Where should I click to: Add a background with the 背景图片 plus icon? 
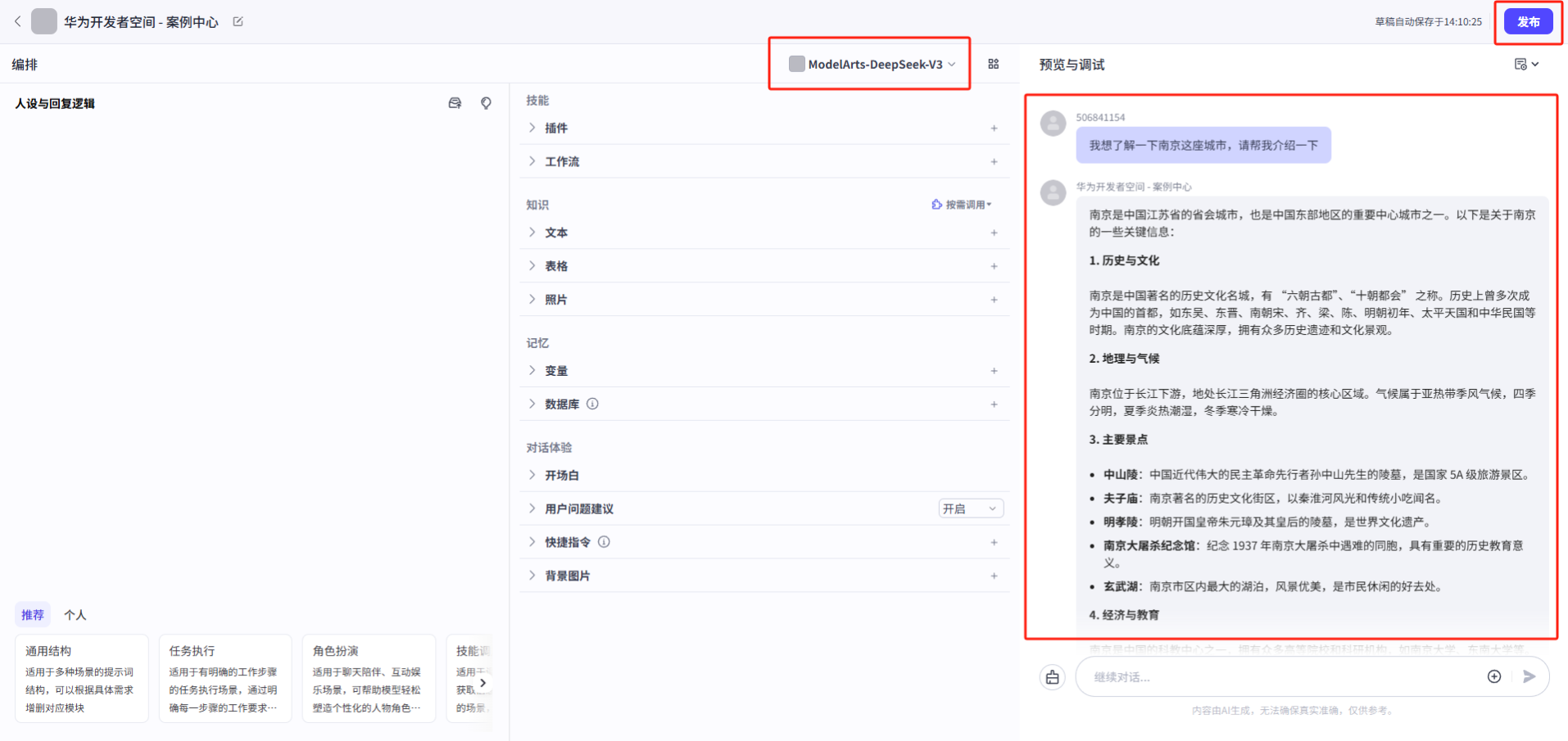point(994,576)
